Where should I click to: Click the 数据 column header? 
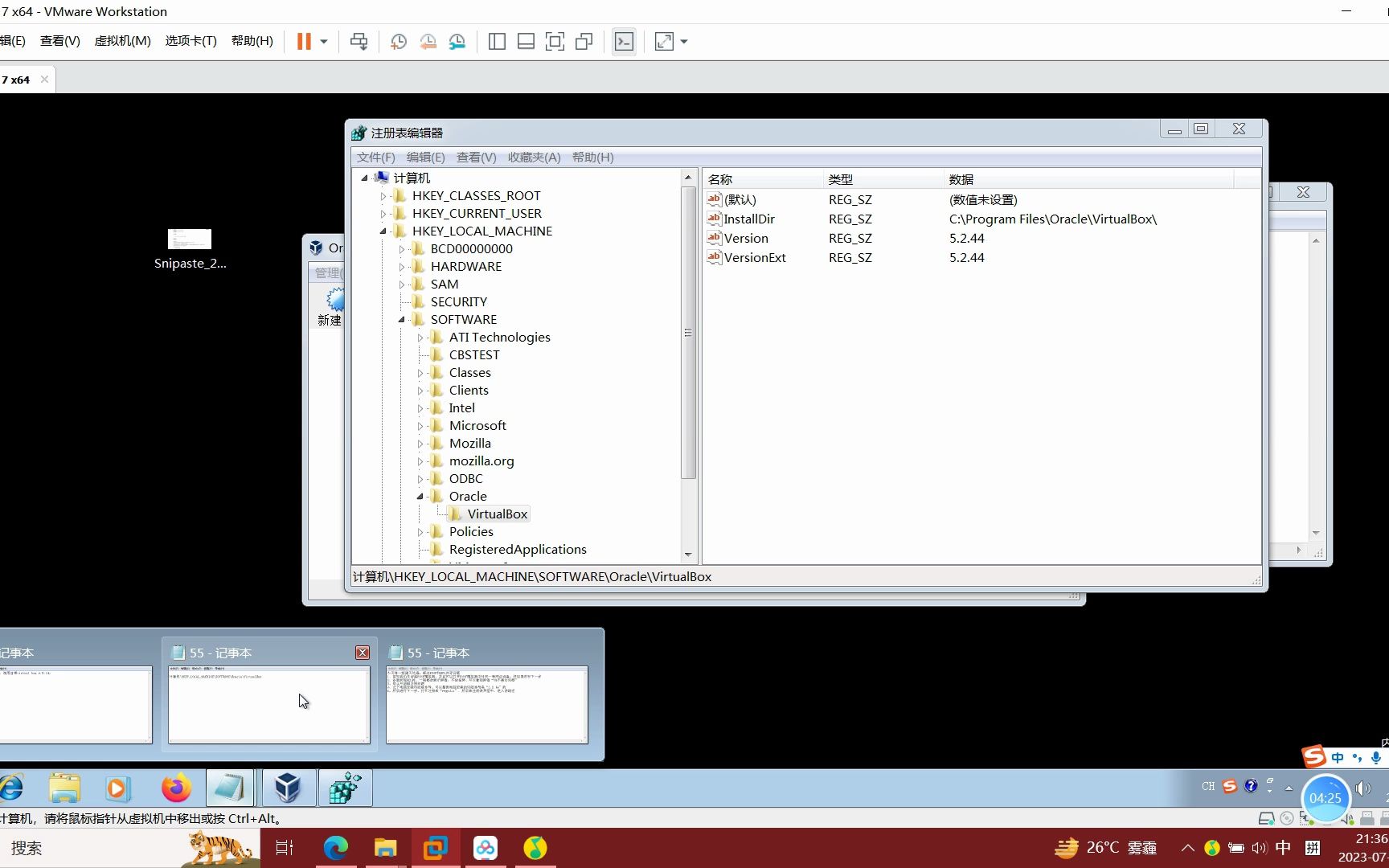coord(1088,179)
